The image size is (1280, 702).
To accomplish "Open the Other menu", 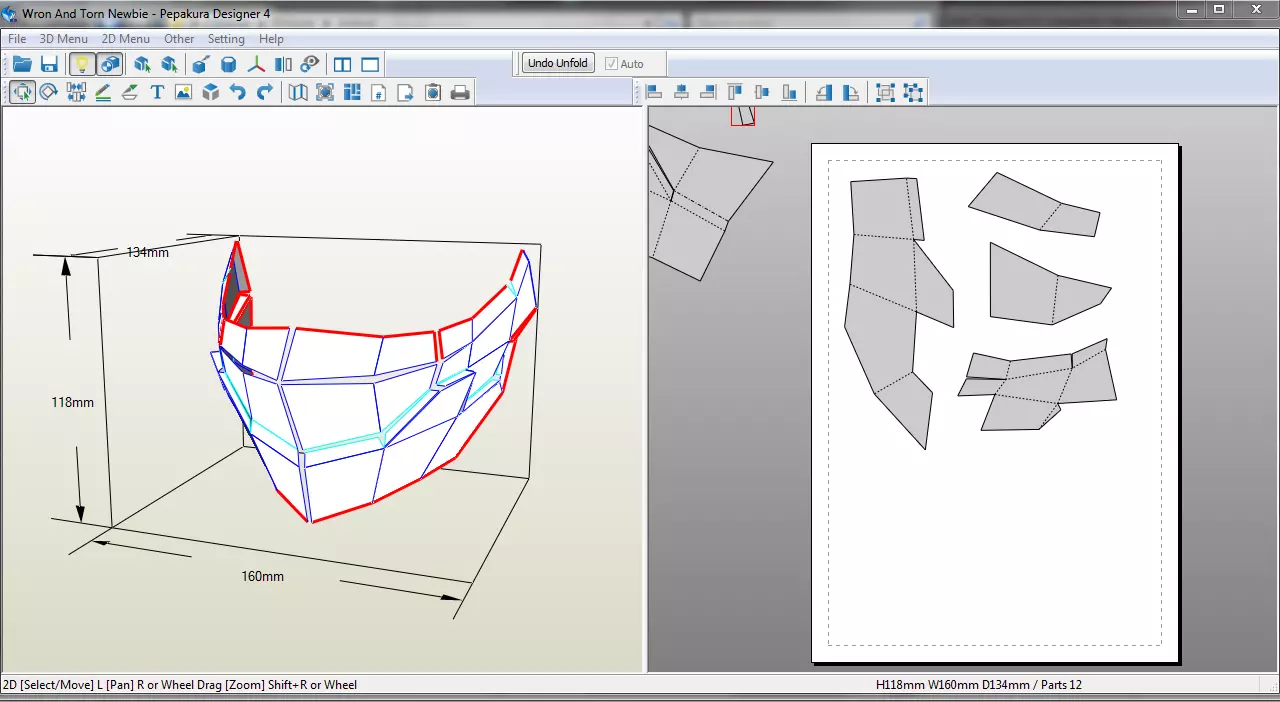I will (179, 39).
